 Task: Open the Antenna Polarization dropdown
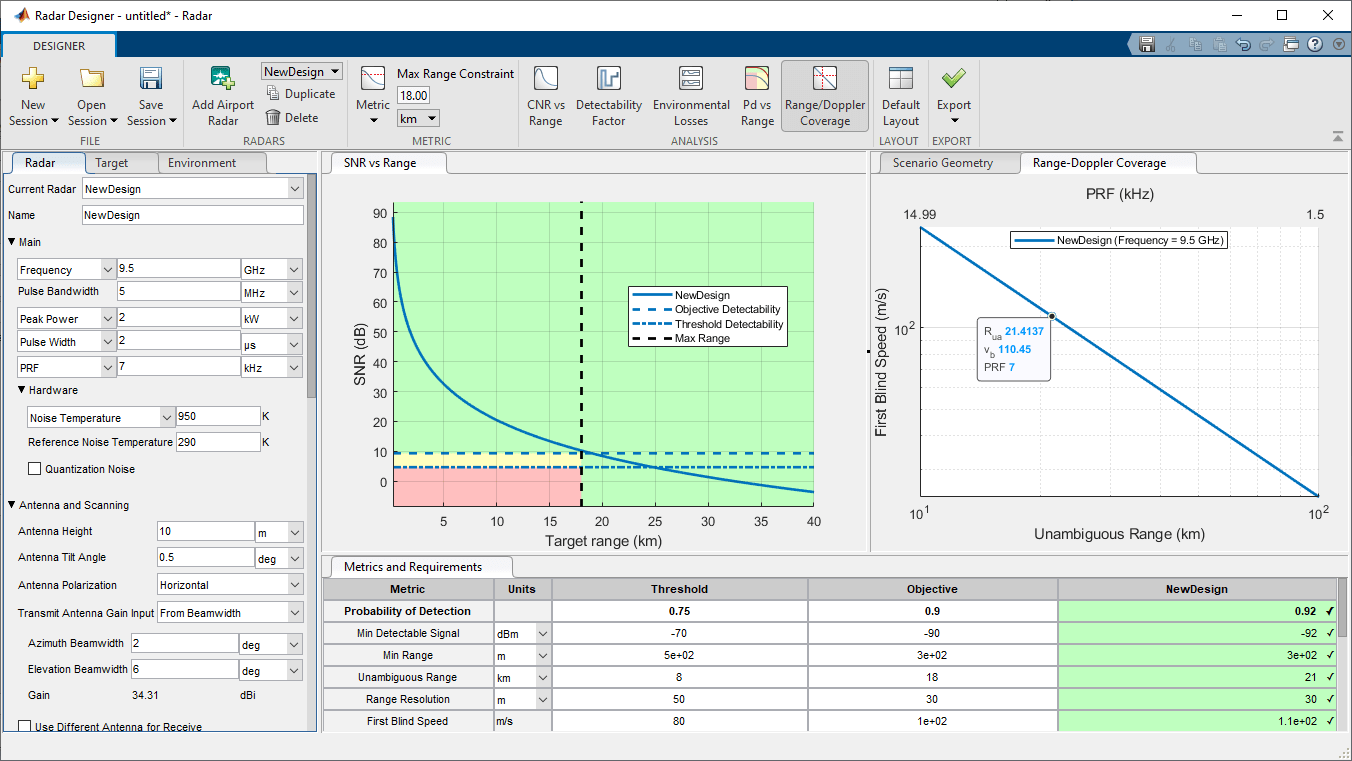point(293,585)
